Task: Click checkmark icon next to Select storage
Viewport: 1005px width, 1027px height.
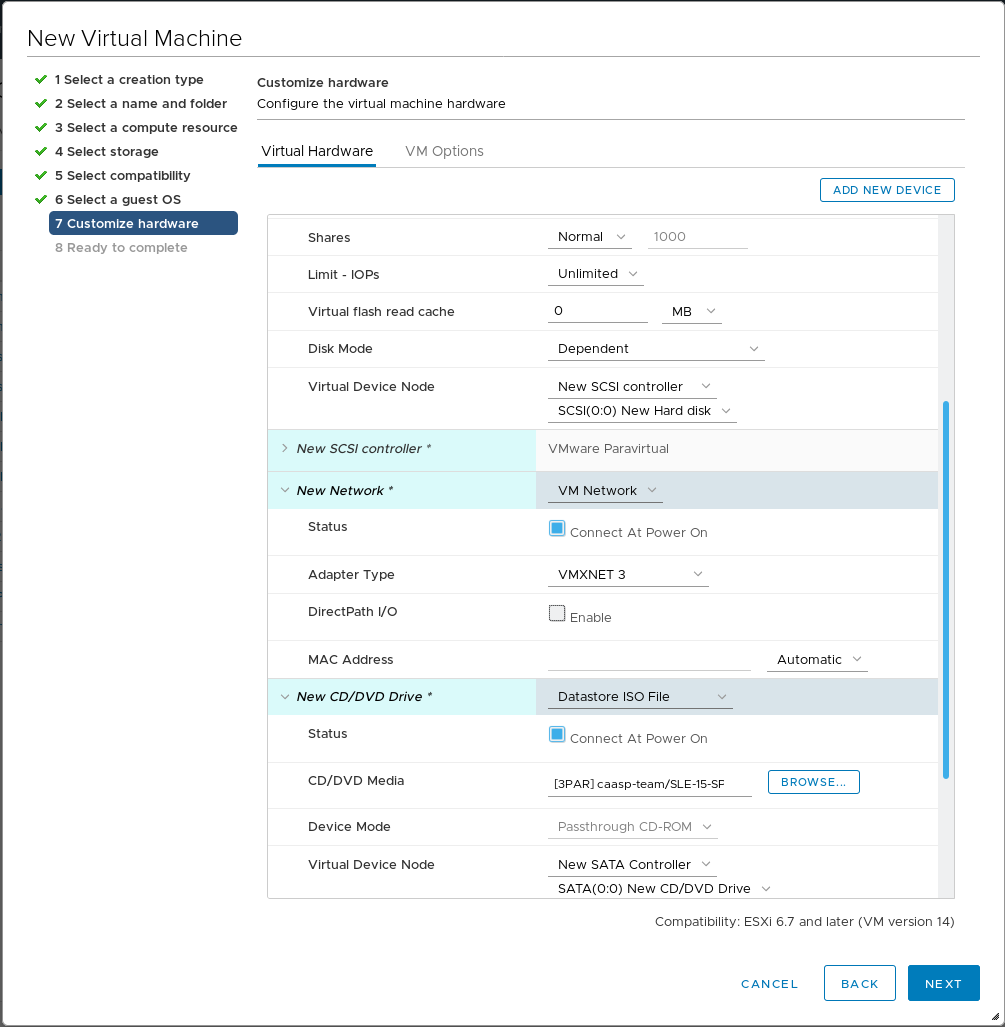Action: pyautogui.click(x=41, y=151)
